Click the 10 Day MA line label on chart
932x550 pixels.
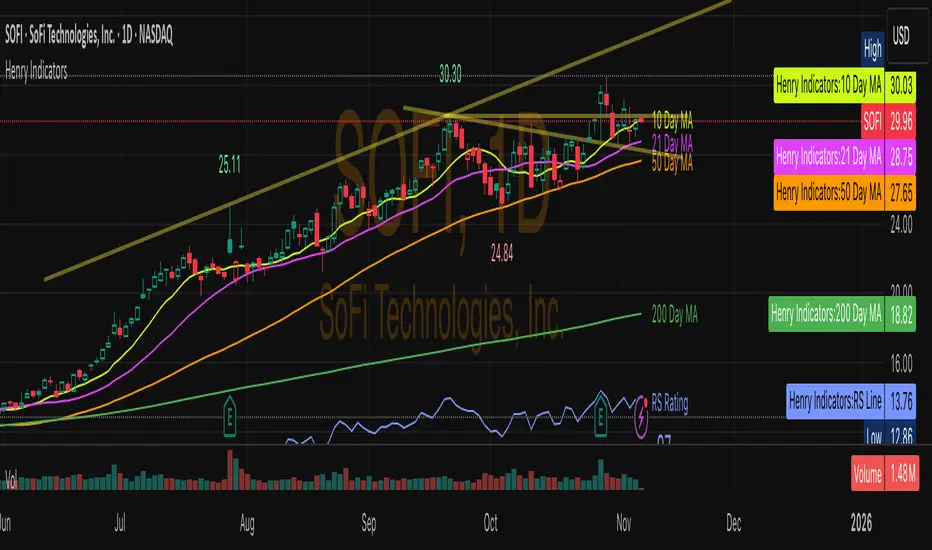click(x=672, y=121)
